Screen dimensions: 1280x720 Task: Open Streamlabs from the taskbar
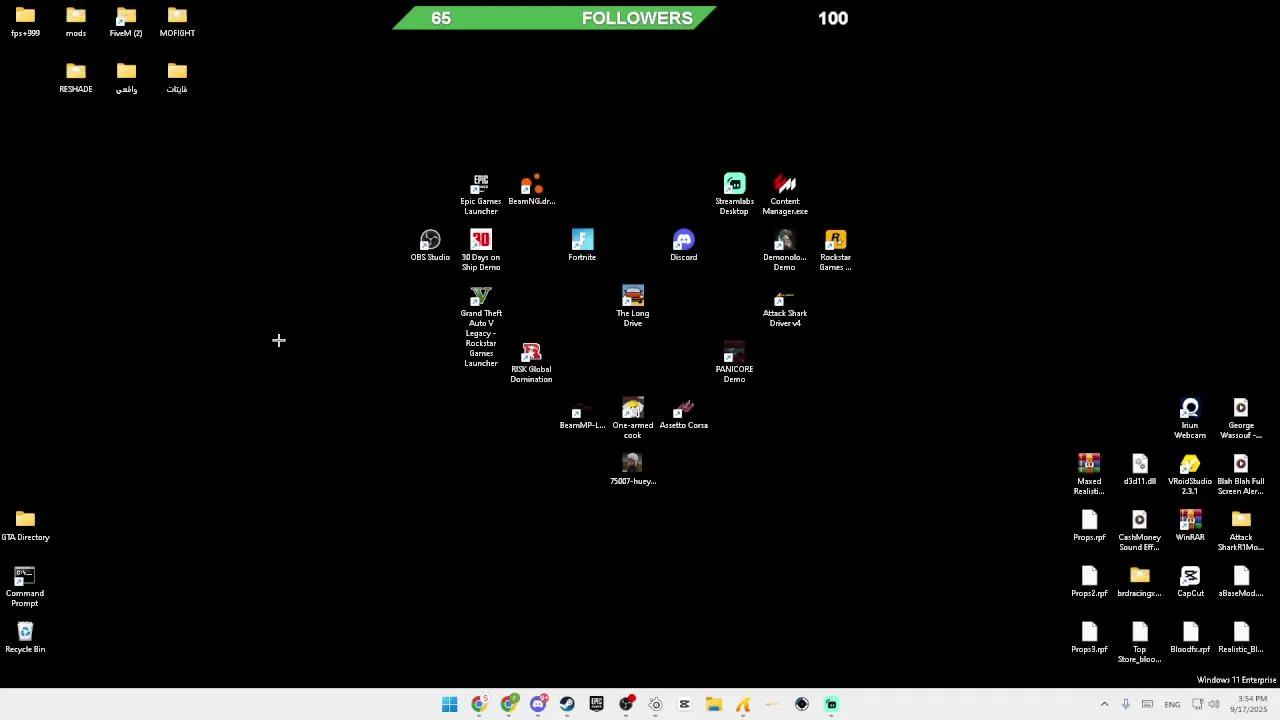tap(831, 704)
